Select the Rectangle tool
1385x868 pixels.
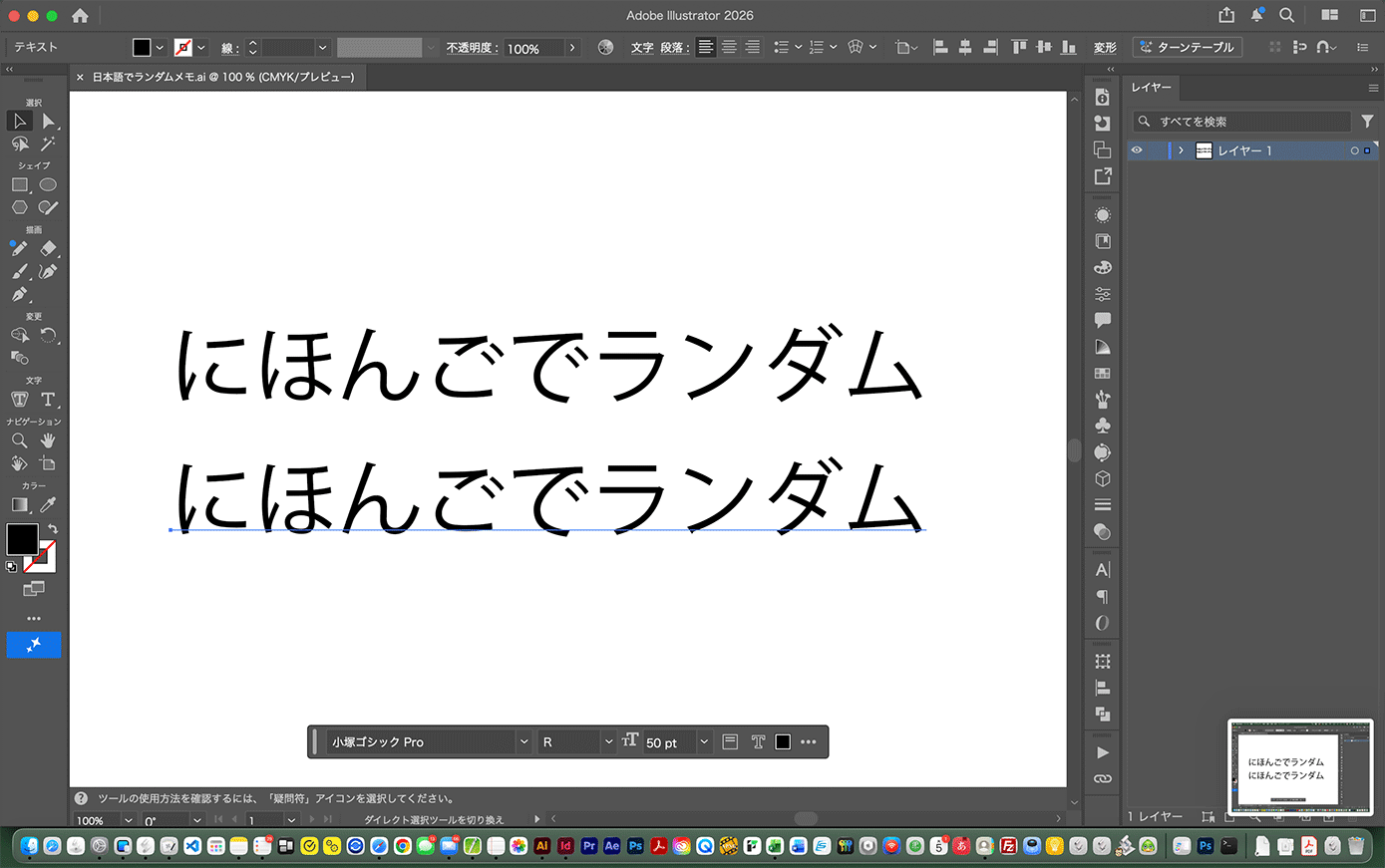[x=19, y=184]
